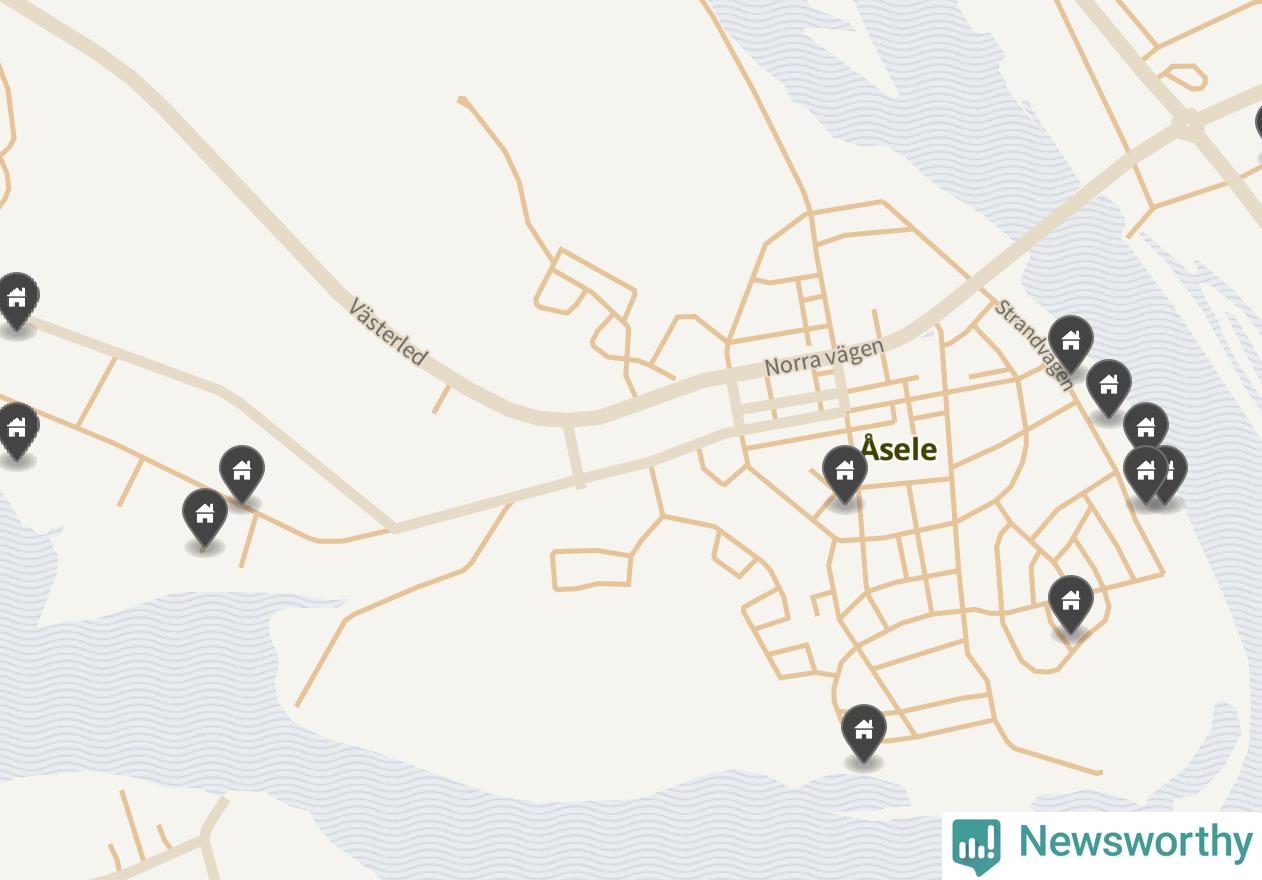Image resolution: width=1262 pixels, height=880 pixels.
Task: Click the Newsworthy logo link
Action: coord(1102,845)
